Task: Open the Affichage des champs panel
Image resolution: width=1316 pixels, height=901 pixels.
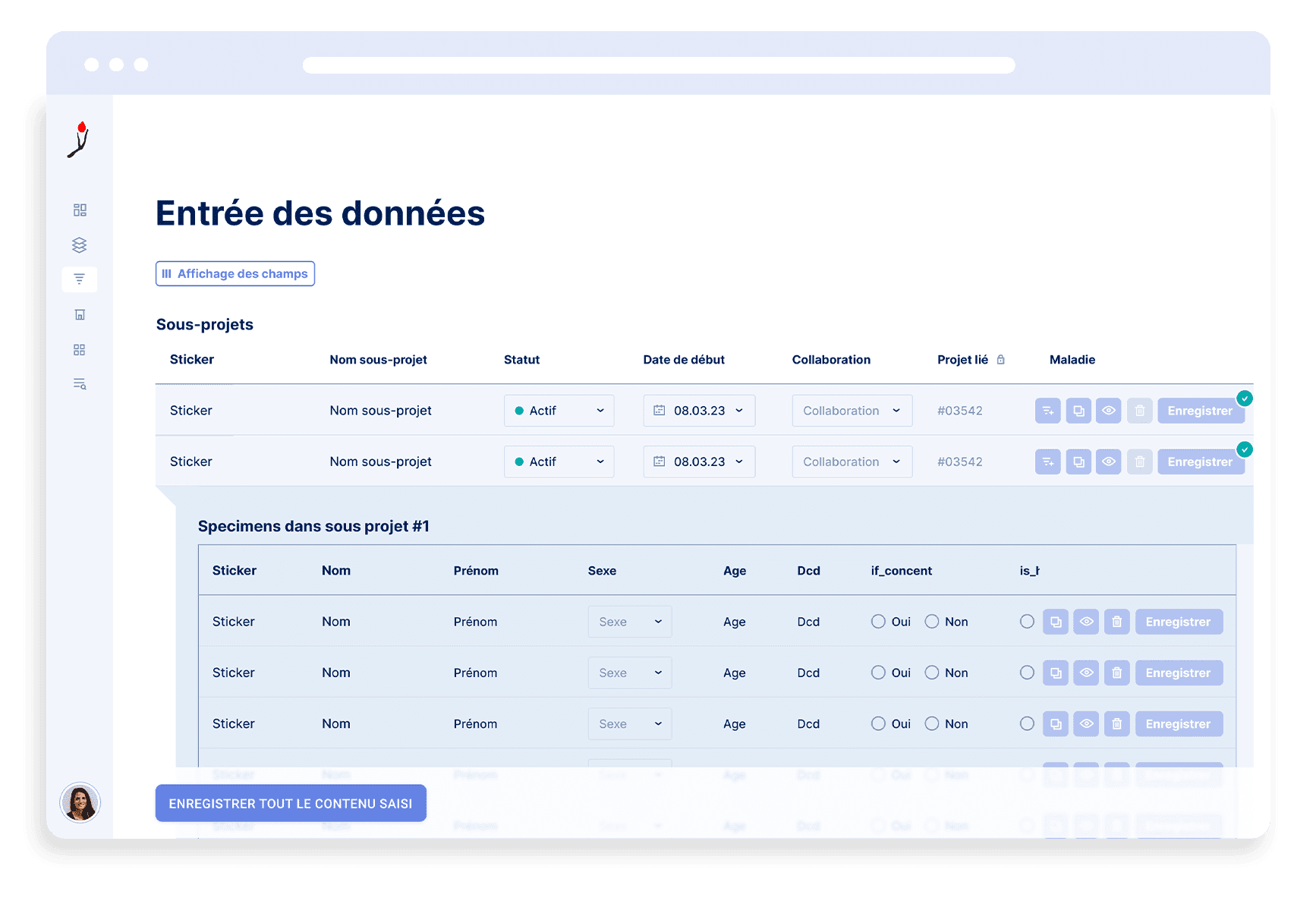Action: coord(235,273)
